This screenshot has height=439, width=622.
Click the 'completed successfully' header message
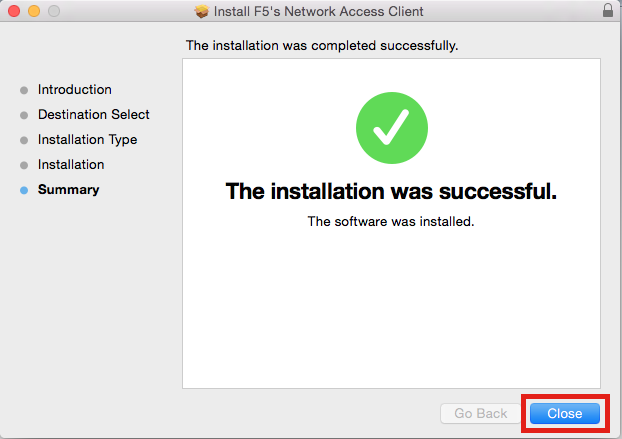[x=322, y=46]
